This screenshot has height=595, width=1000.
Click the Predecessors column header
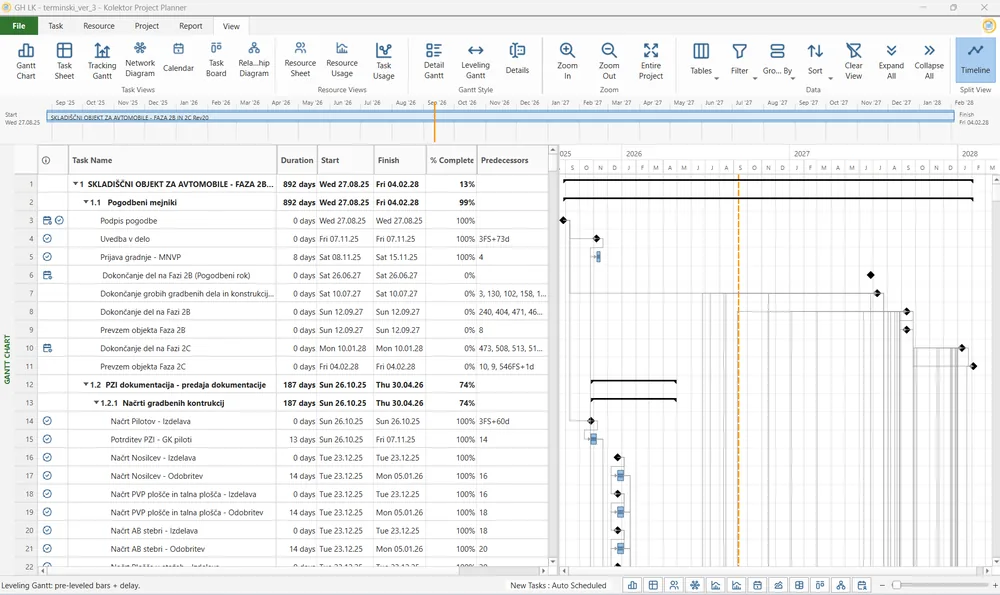pyautogui.click(x=512, y=161)
